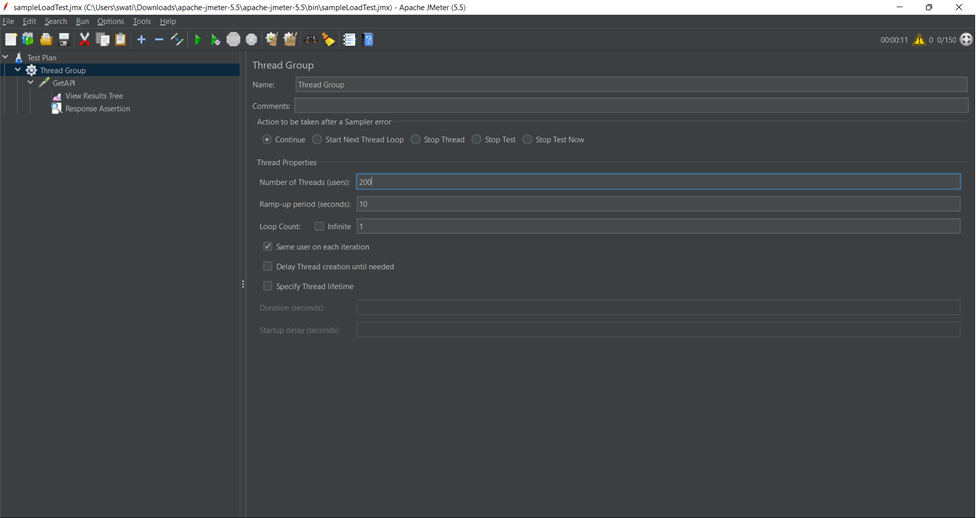The width and height of the screenshot is (976, 518).
Task: Check the Specify Thread lifetime box
Action: coord(268,286)
